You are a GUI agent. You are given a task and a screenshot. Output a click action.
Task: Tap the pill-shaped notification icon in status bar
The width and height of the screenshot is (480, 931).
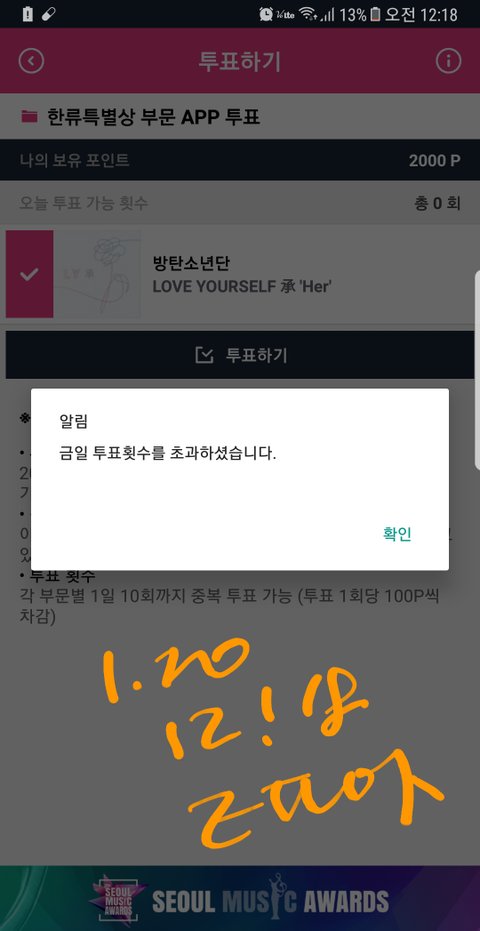49,14
